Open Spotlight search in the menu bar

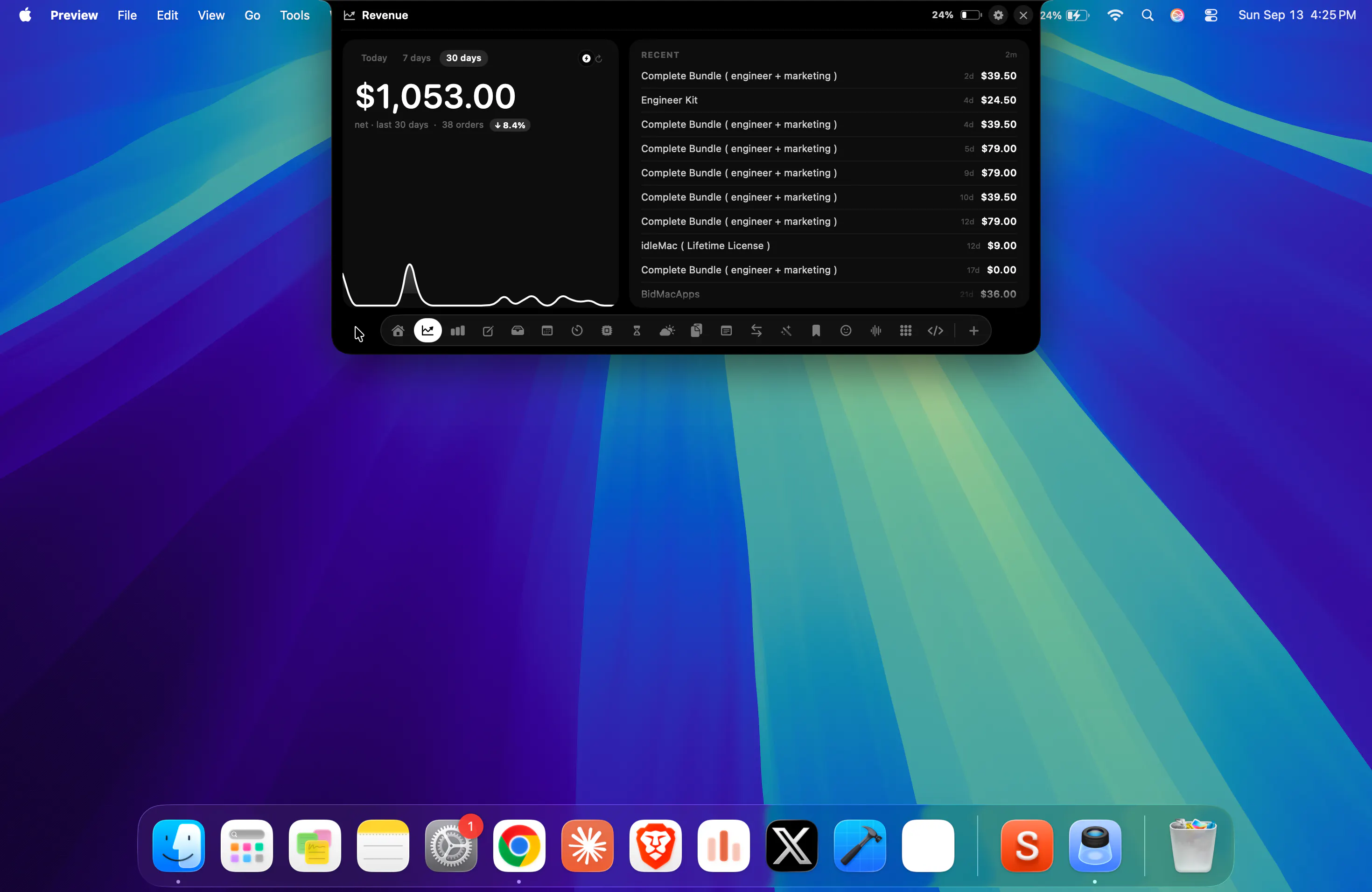1147,15
